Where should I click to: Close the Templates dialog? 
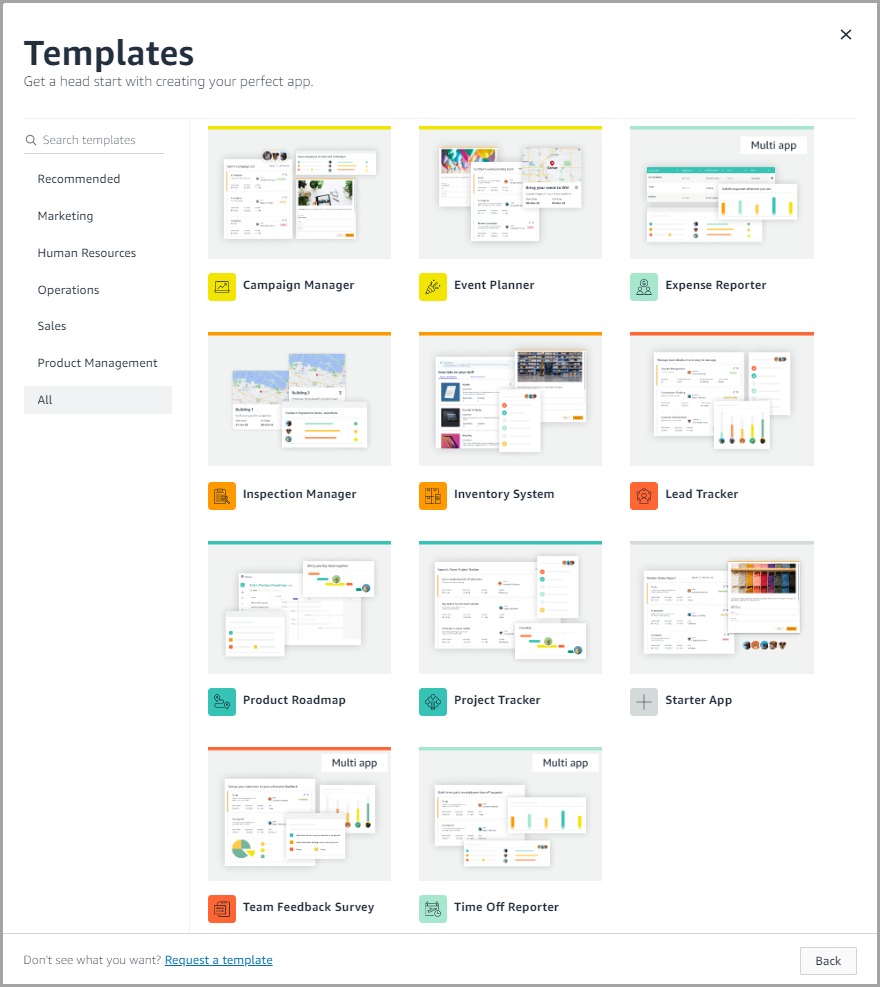click(x=846, y=35)
